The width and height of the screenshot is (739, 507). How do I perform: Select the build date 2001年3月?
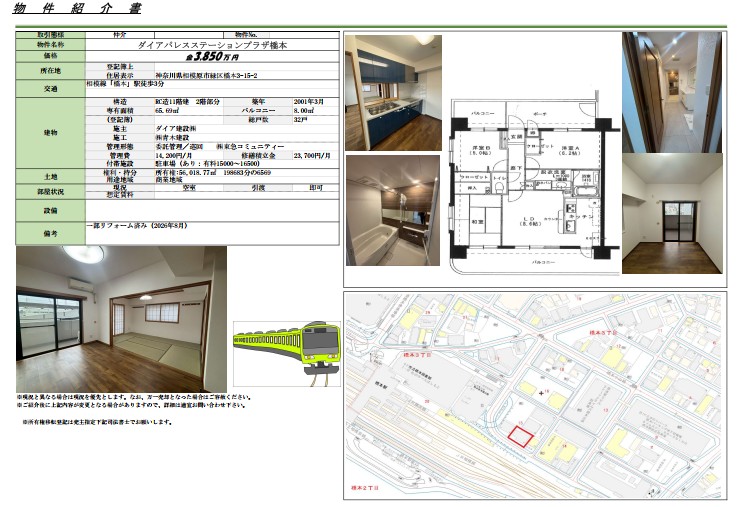pyautogui.click(x=309, y=102)
